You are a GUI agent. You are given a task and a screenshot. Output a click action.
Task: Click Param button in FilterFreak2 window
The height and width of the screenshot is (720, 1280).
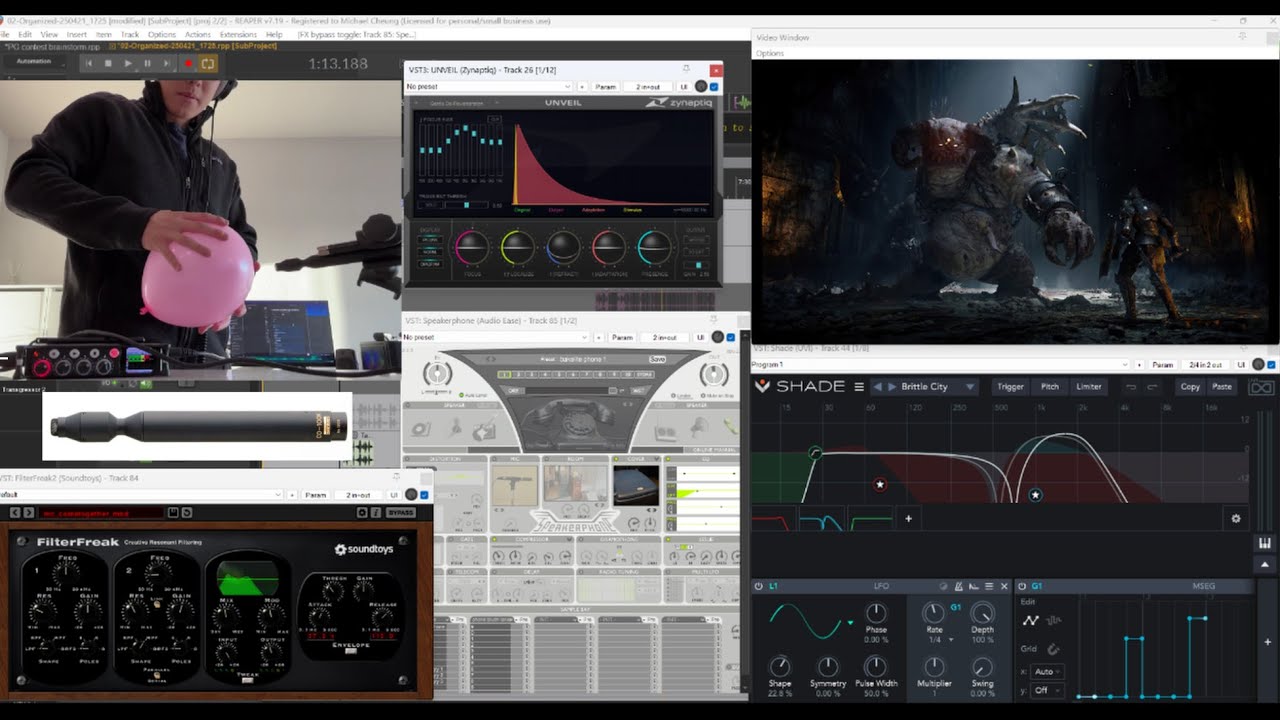315,495
